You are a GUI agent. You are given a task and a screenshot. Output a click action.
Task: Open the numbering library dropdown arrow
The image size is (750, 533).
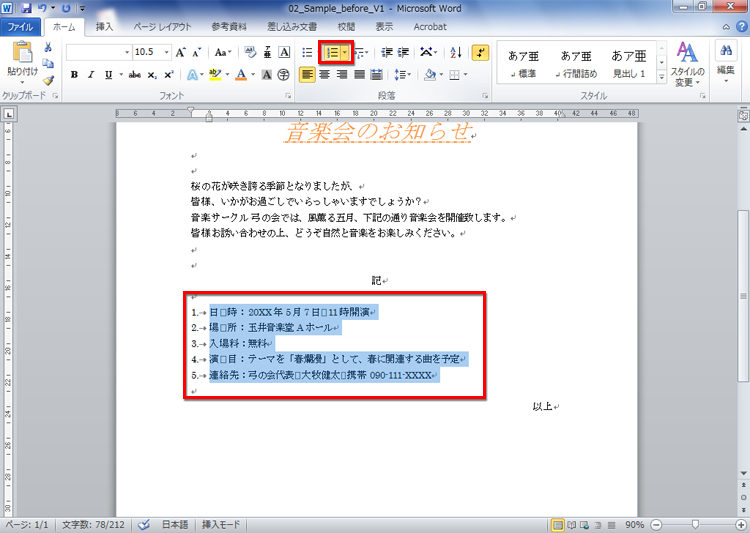point(345,52)
